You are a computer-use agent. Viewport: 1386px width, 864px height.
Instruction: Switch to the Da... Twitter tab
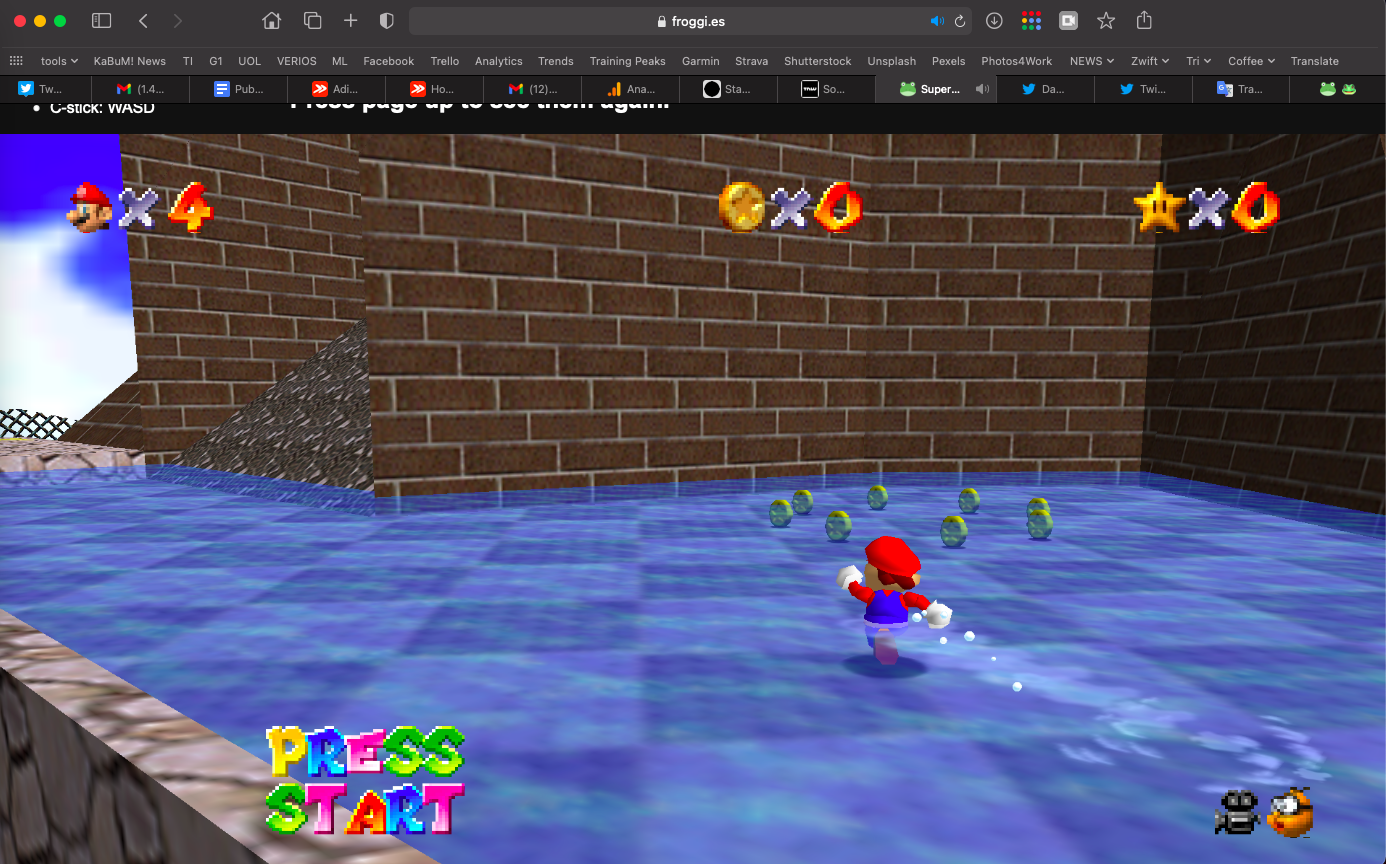tap(1046, 89)
